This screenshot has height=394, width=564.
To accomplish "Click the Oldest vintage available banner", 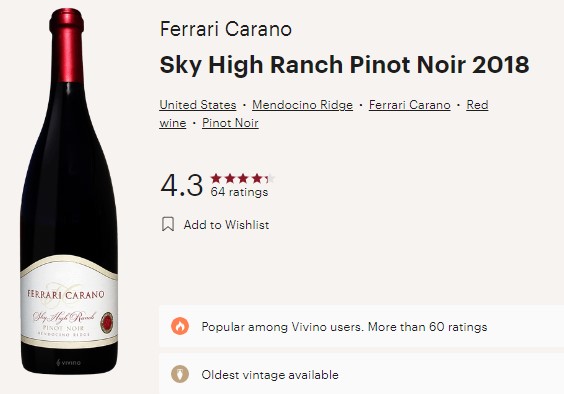I will coord(361,374).
